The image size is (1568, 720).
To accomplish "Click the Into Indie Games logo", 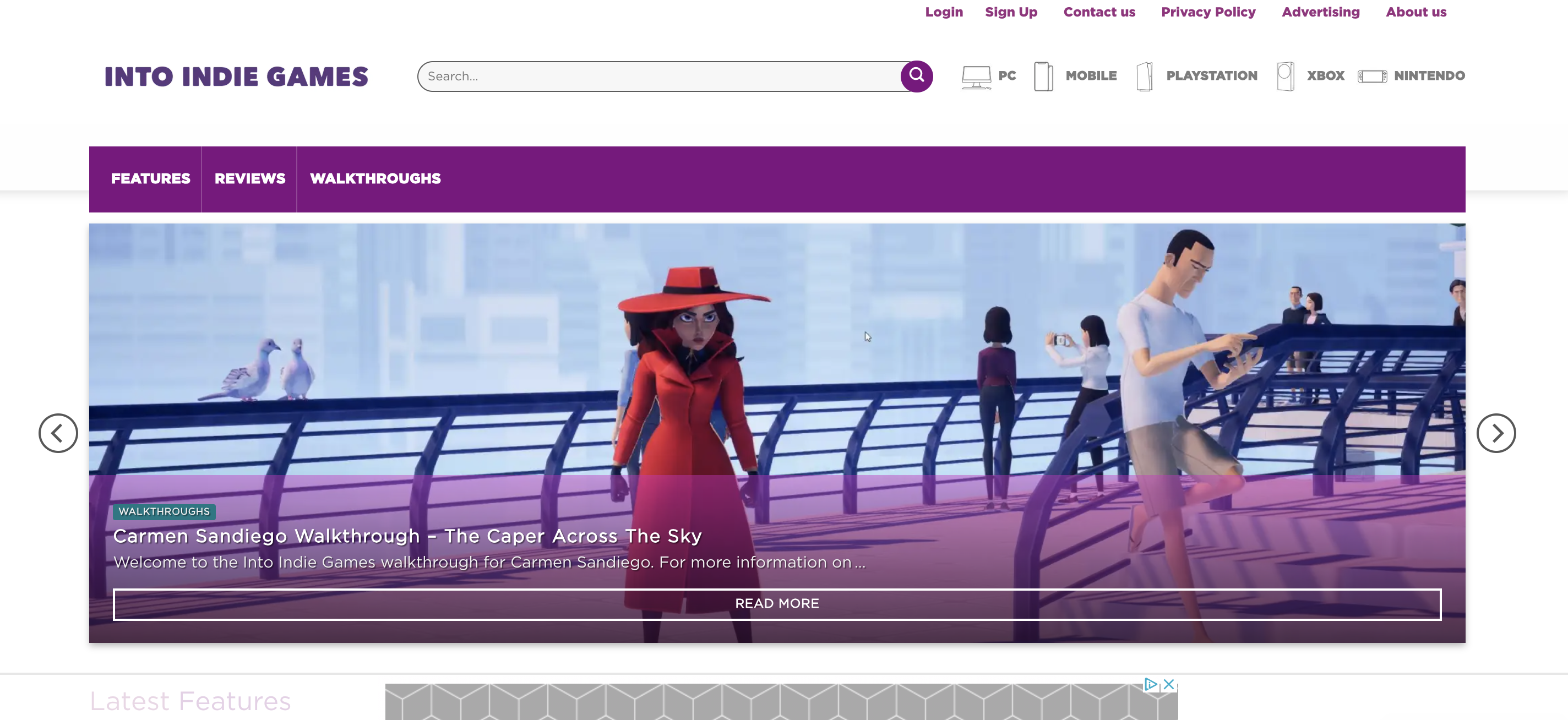I will pos(236,77).
